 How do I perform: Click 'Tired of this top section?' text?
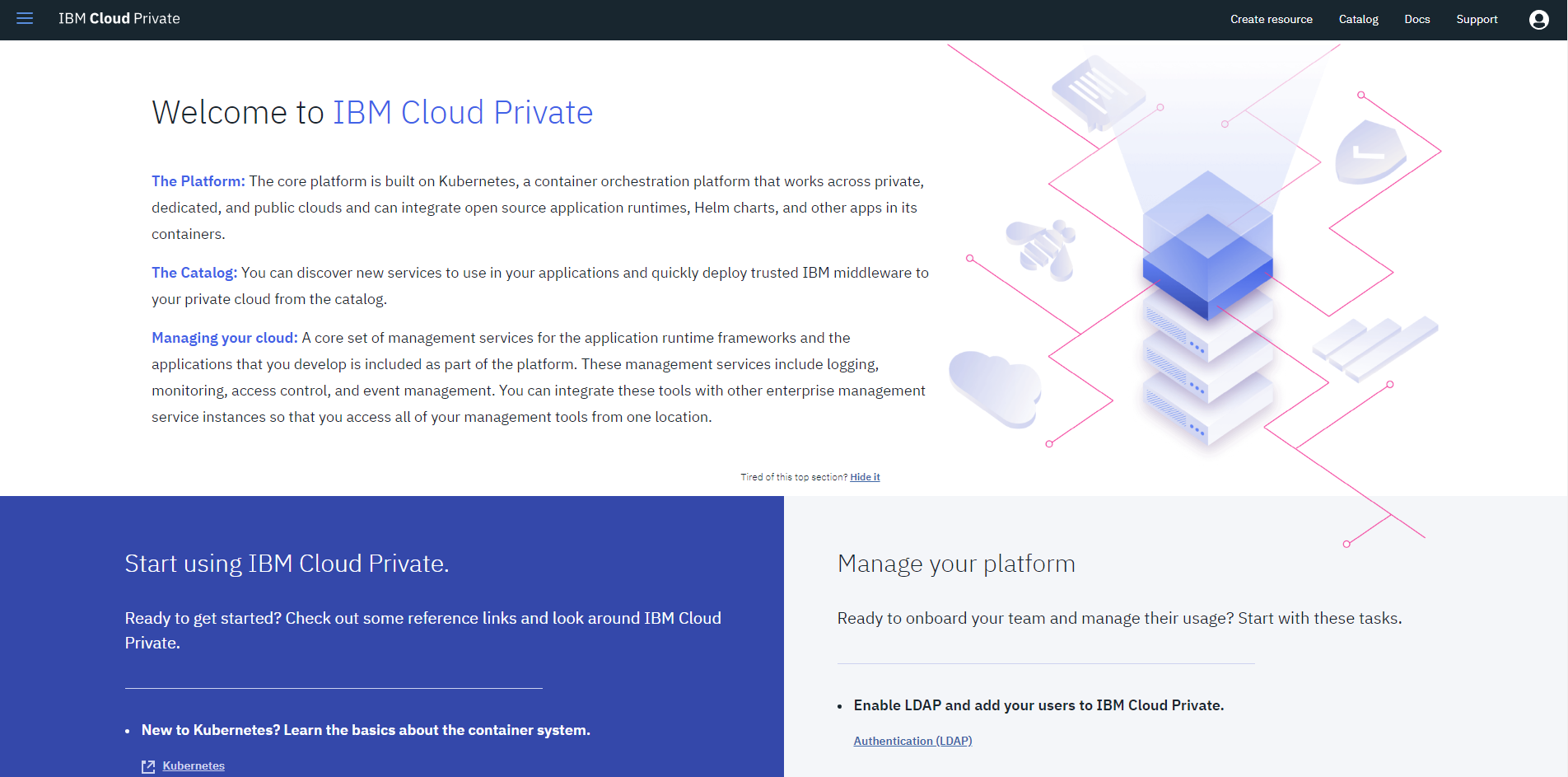(x=794, y=477)
